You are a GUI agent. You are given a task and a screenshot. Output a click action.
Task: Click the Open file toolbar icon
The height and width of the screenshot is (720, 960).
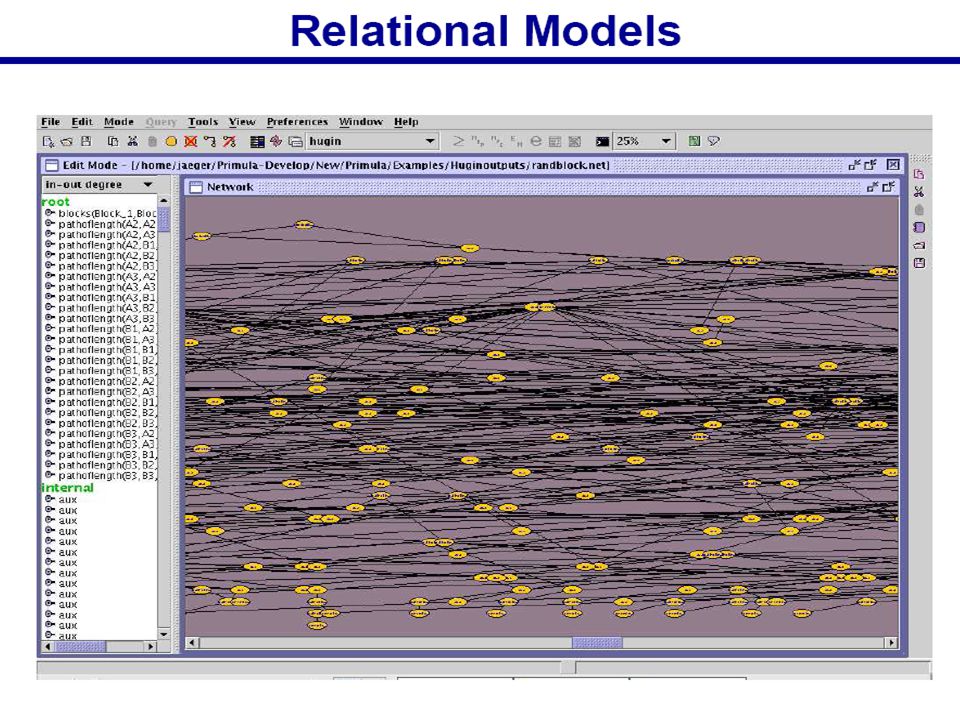pyautogui.click(x=67, y=141)
